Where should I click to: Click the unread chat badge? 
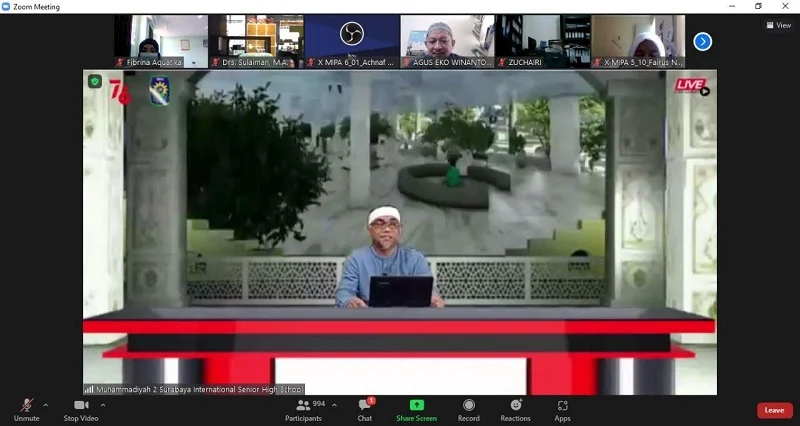[x=371, y=401]
